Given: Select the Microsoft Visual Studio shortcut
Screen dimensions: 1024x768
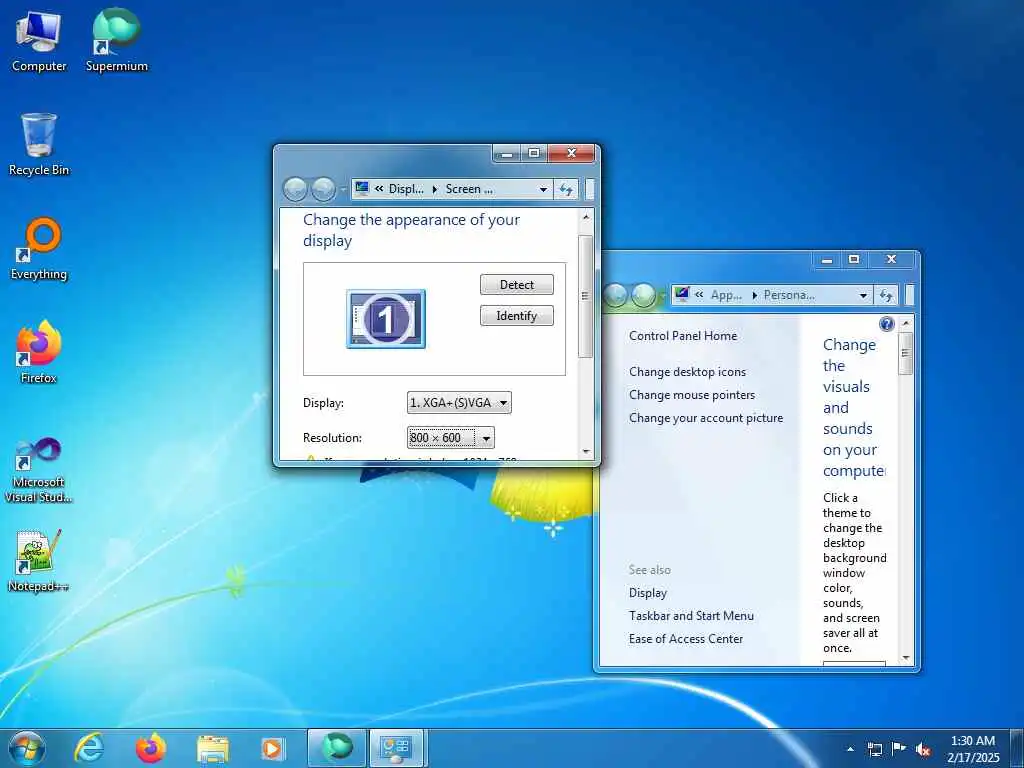Looking at the screenshot, I should [39, 470].
